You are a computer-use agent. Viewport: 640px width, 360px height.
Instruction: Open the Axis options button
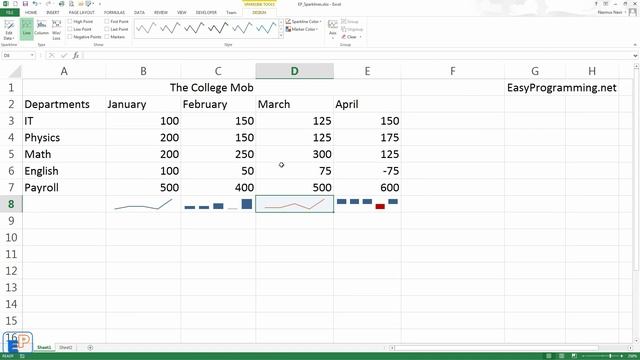(x=333, y=29)
